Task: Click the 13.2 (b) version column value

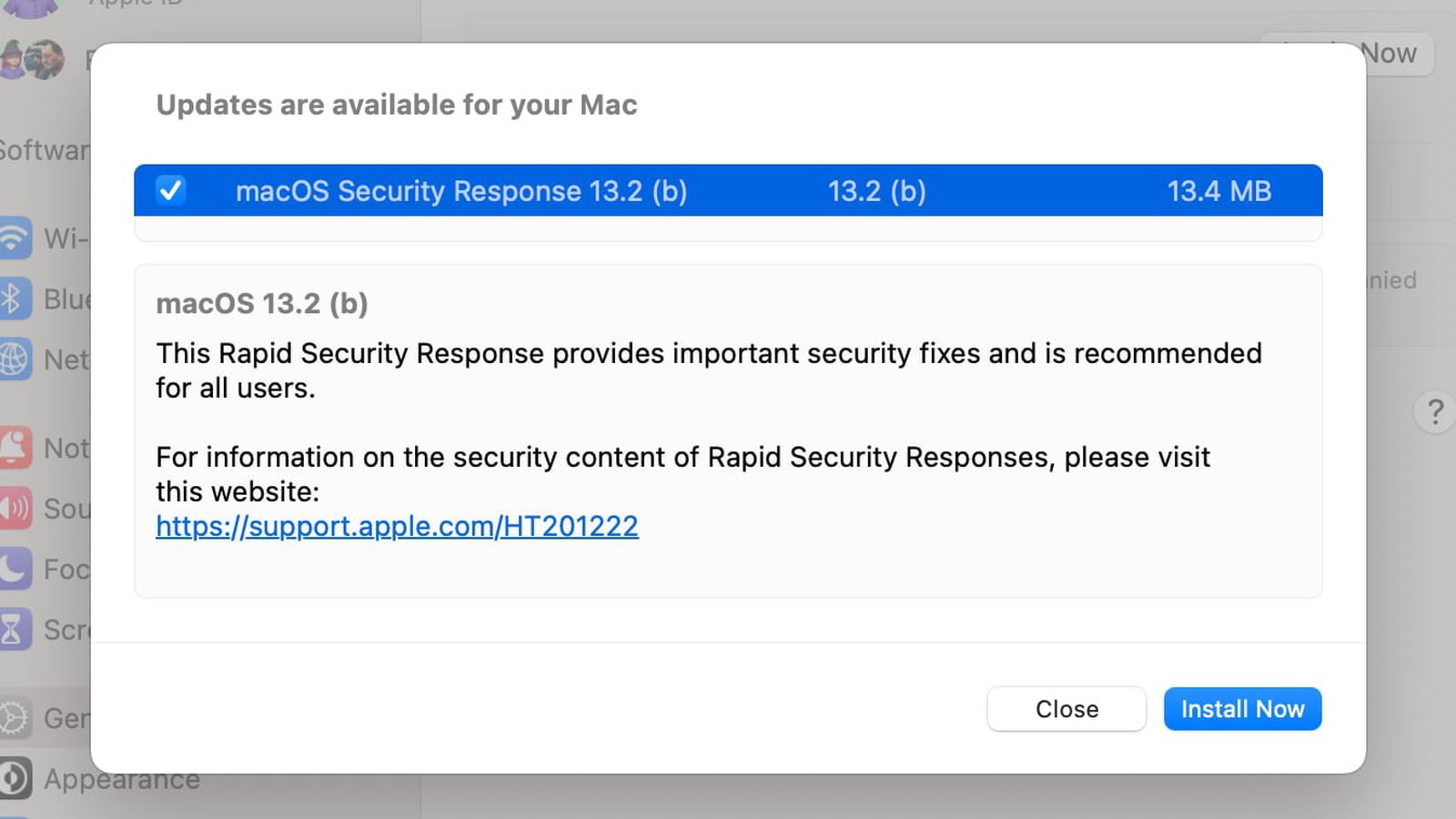Action: [x=876, y=191]
